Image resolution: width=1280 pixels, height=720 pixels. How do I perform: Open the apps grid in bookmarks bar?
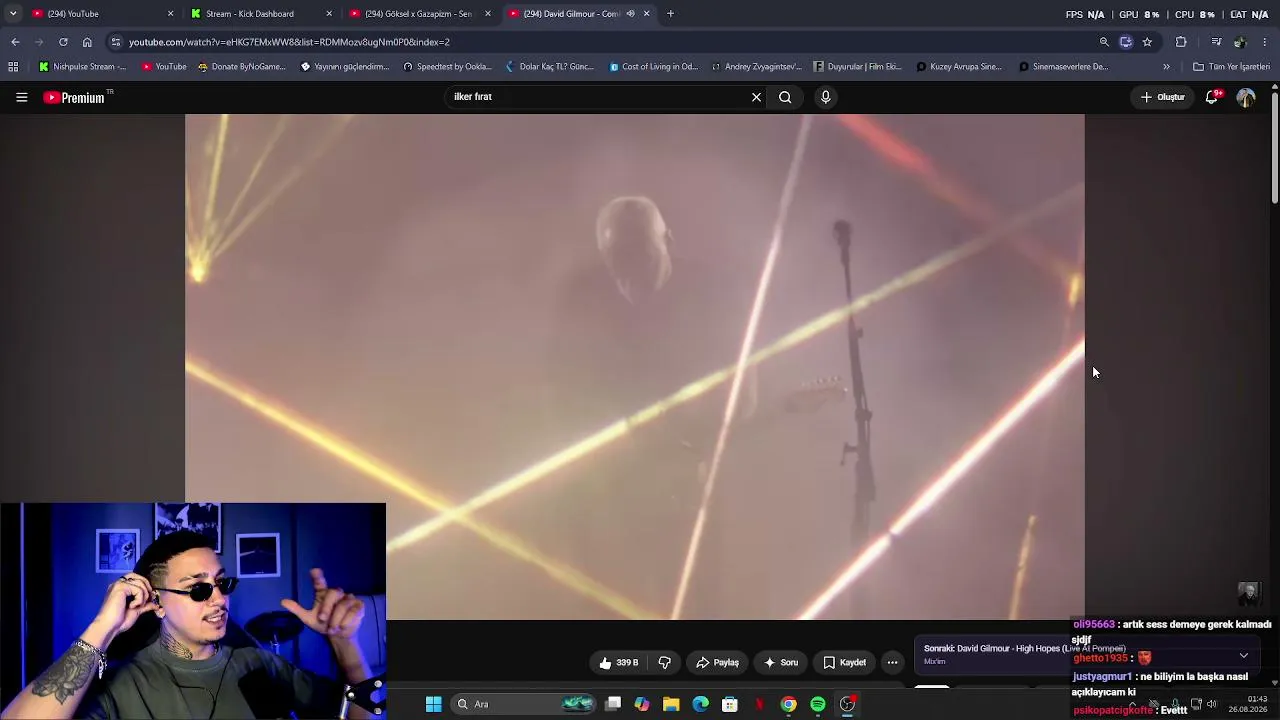[13, 67]
